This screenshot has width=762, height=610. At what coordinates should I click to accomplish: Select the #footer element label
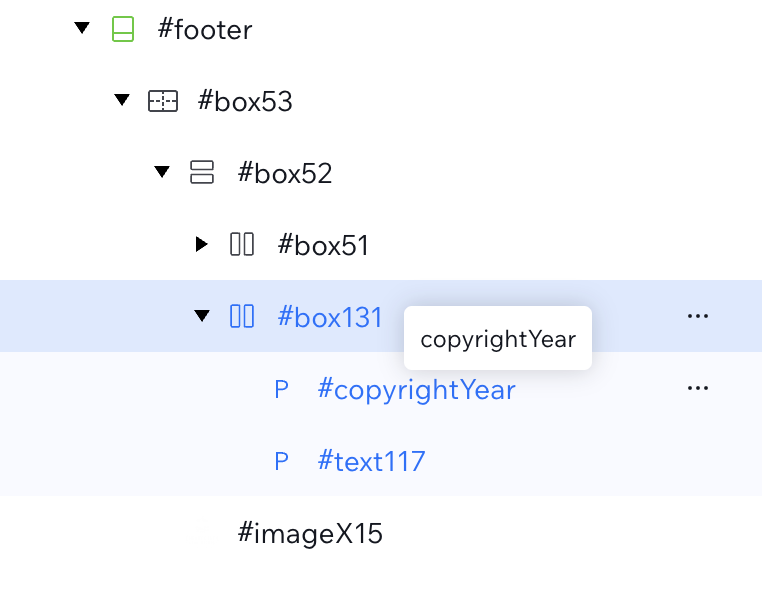pyautogui.click(x=205, y=30)
